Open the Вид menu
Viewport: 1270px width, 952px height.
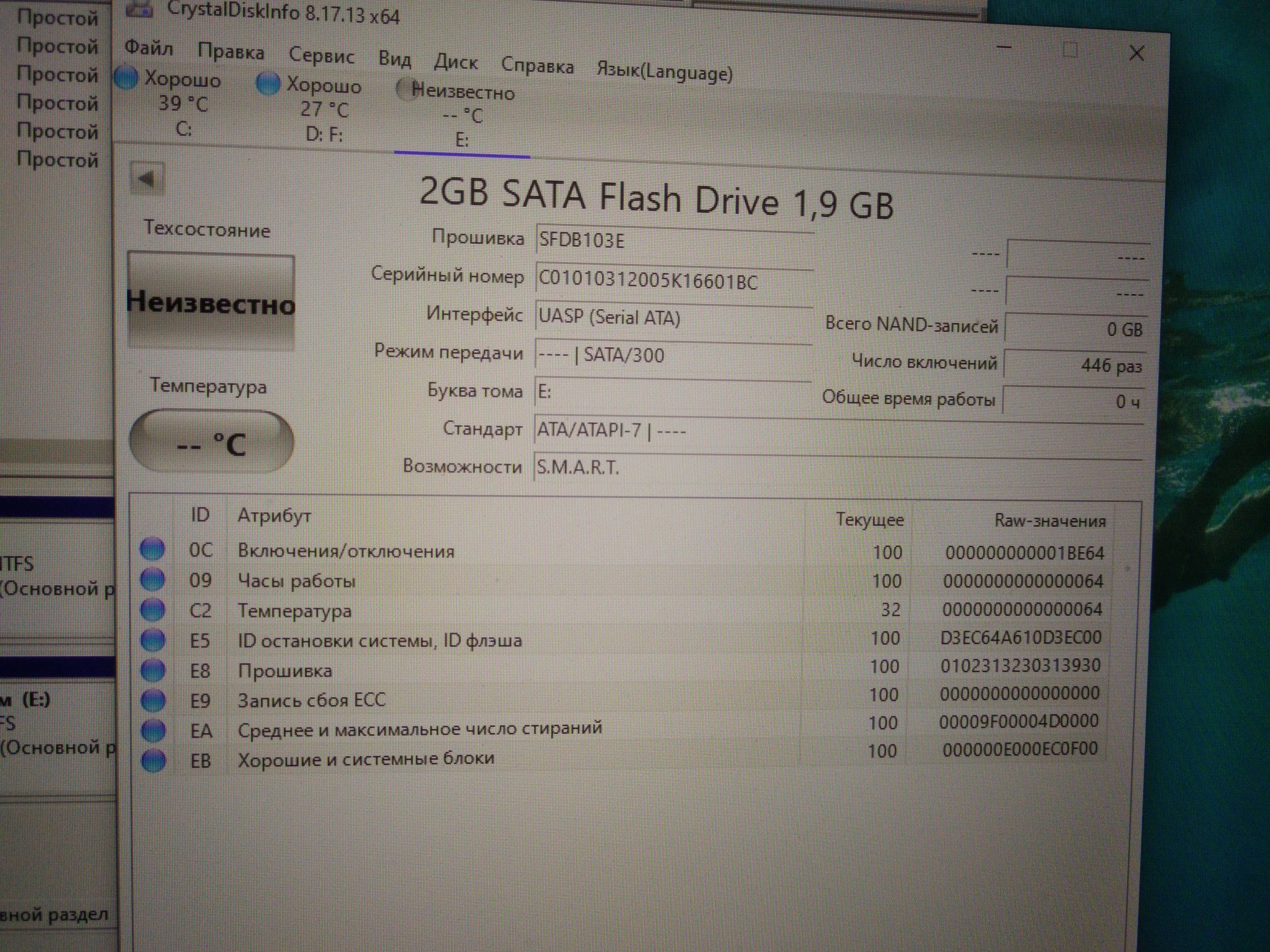pos(394,59)
